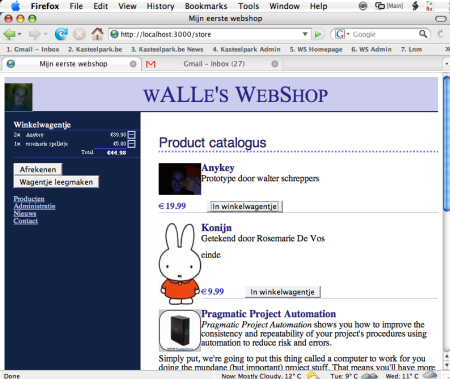Image resolution: width=450 pixels, height=379 pixels.
Task: Click the Pragmatic Project Automation book image
Action: (180, 330)
